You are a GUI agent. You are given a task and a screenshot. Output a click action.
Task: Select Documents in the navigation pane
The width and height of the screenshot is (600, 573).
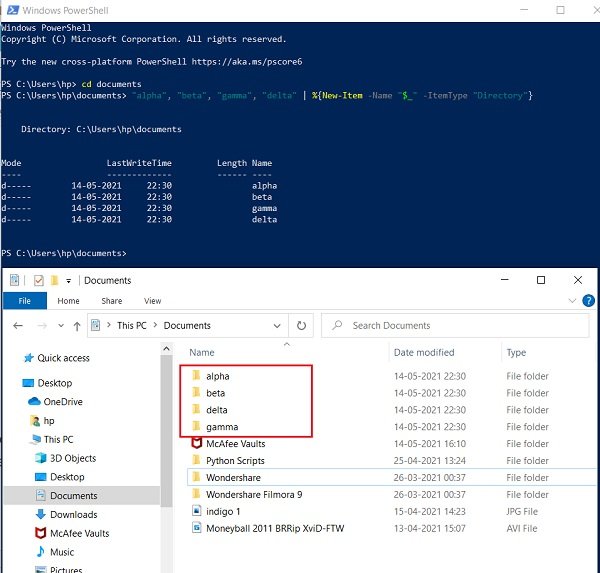[73, 496]
